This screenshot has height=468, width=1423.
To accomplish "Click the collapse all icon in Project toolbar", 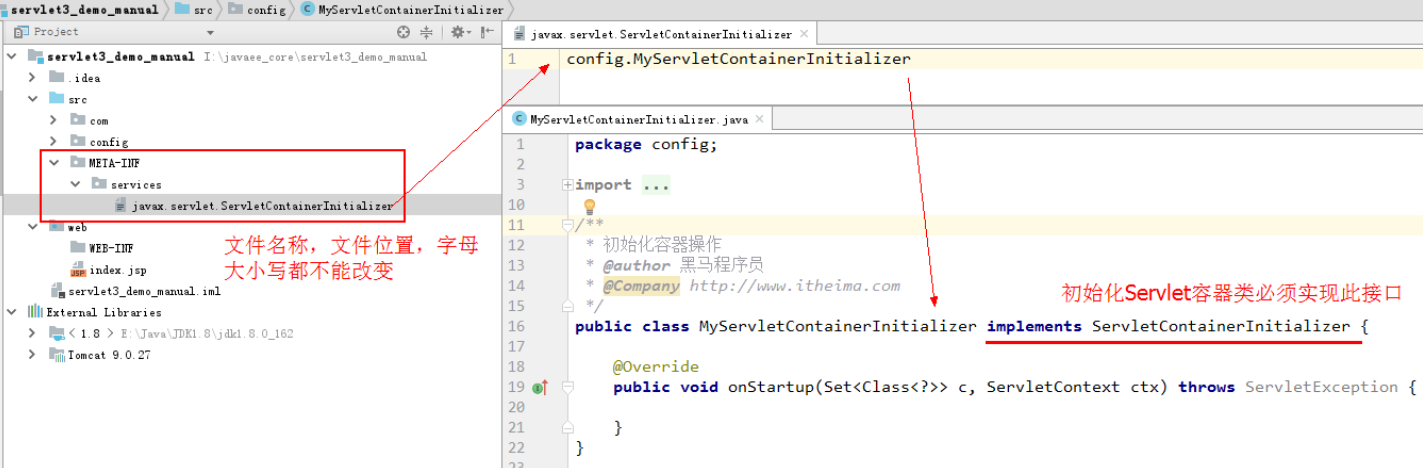I will tap(427, 32).
